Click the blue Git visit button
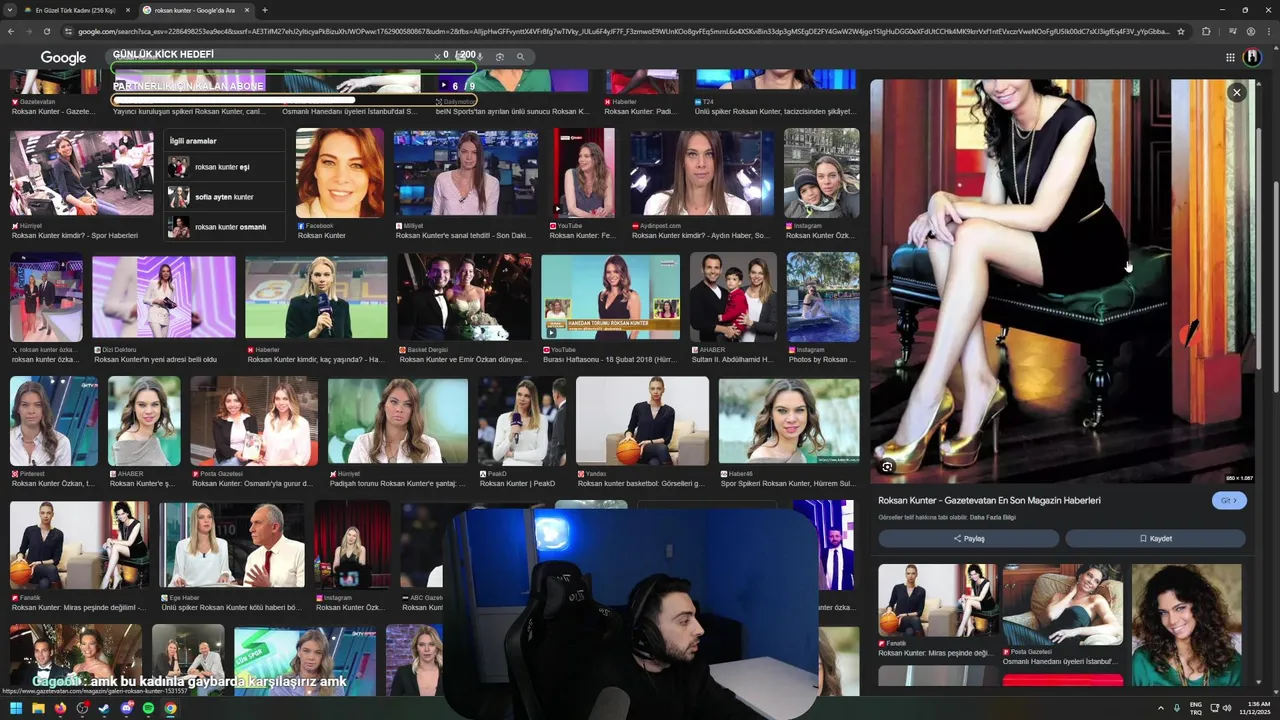This screenshot has height=720, width=1280. point(1229,500)
